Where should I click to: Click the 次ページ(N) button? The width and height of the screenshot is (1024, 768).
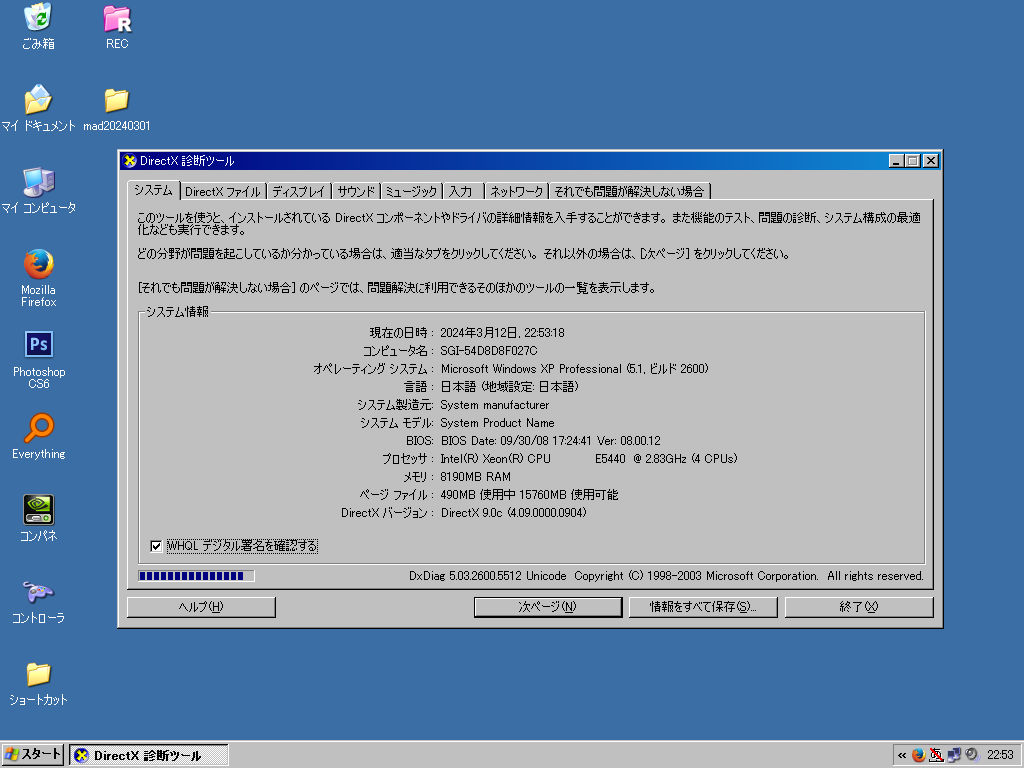548,607
